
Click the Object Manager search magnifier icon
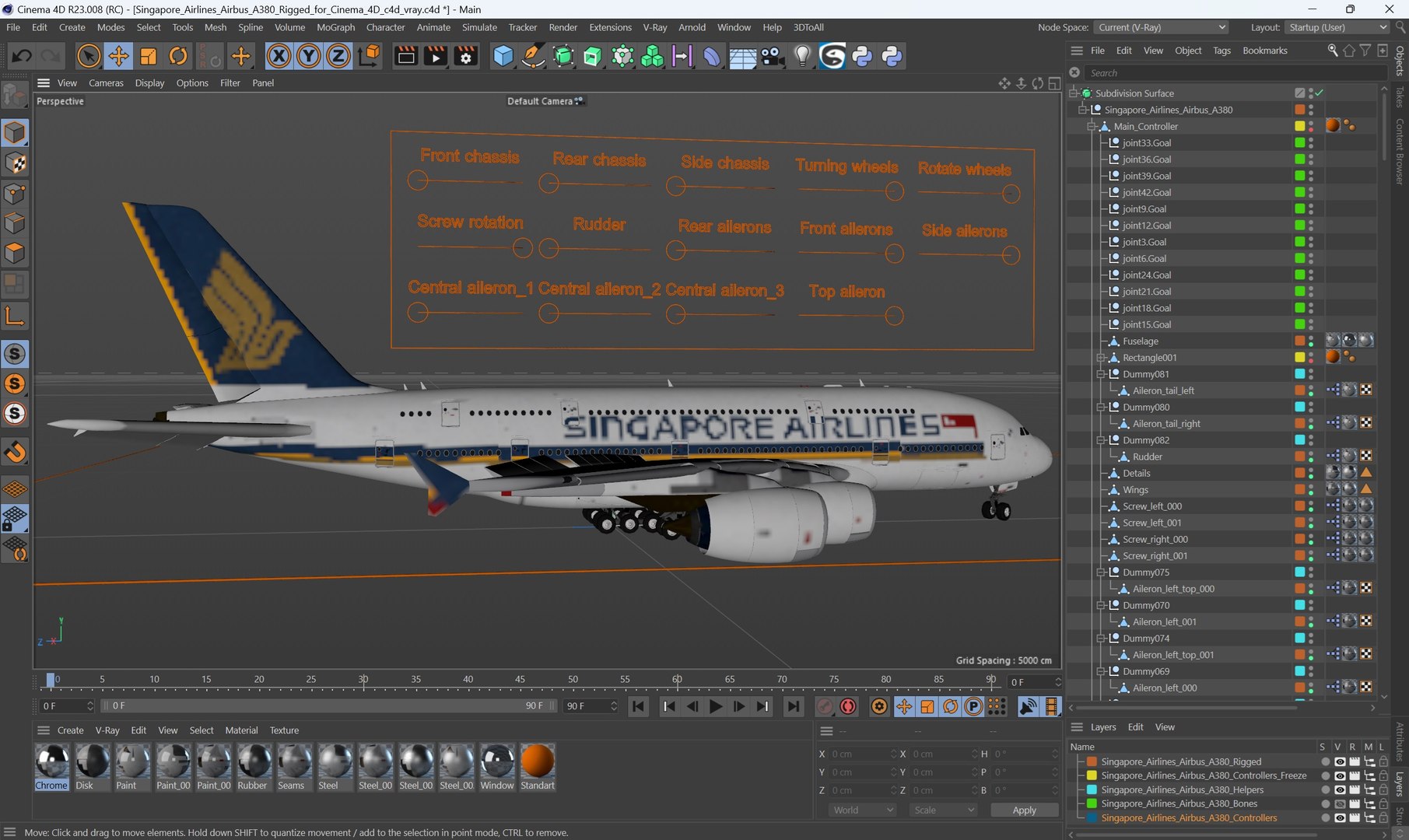1332,51
